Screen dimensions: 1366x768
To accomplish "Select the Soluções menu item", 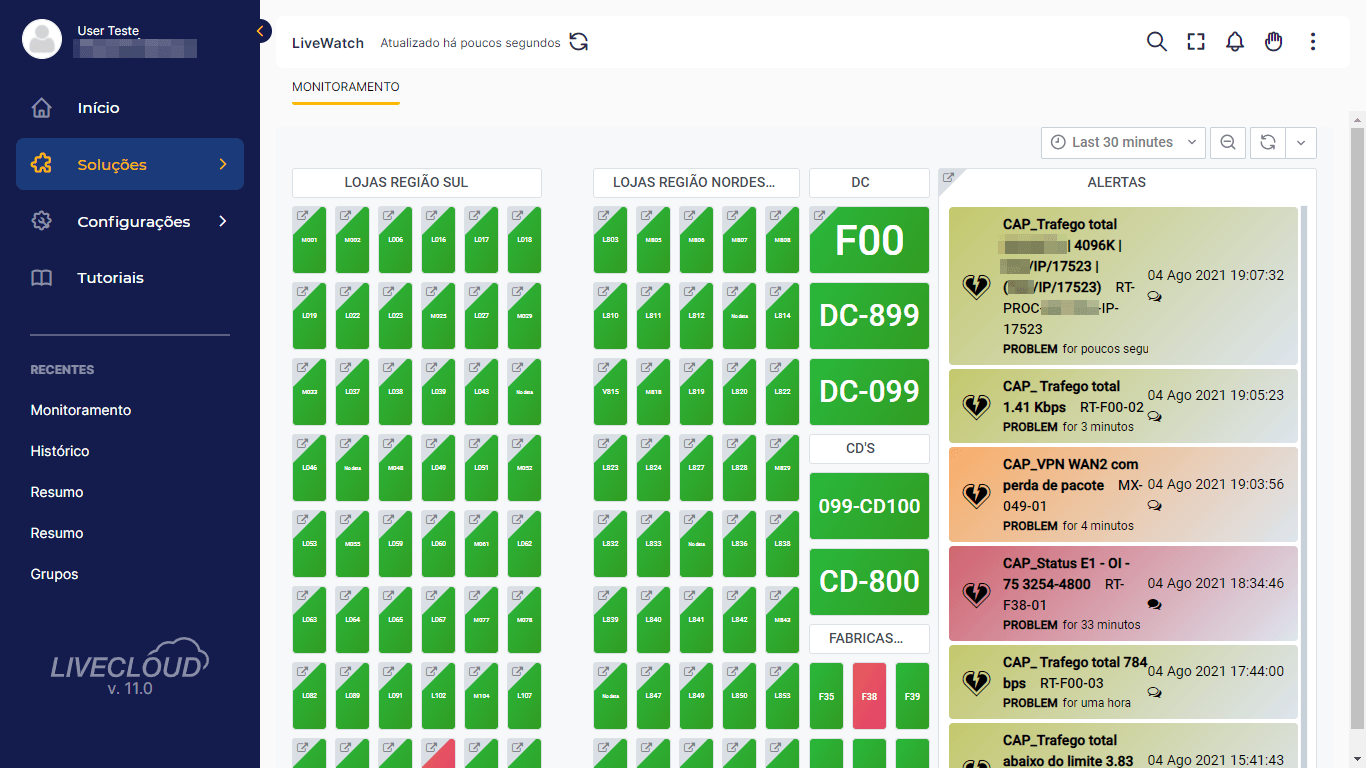I will pos(130,164).
